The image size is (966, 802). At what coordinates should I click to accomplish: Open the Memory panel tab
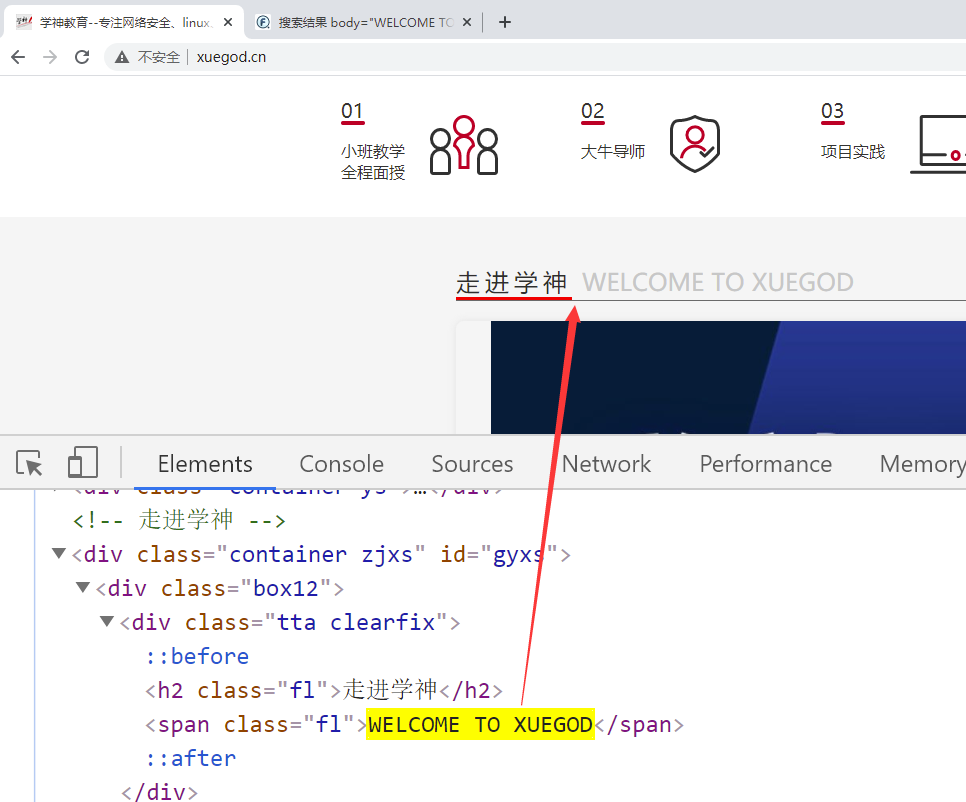922,464
